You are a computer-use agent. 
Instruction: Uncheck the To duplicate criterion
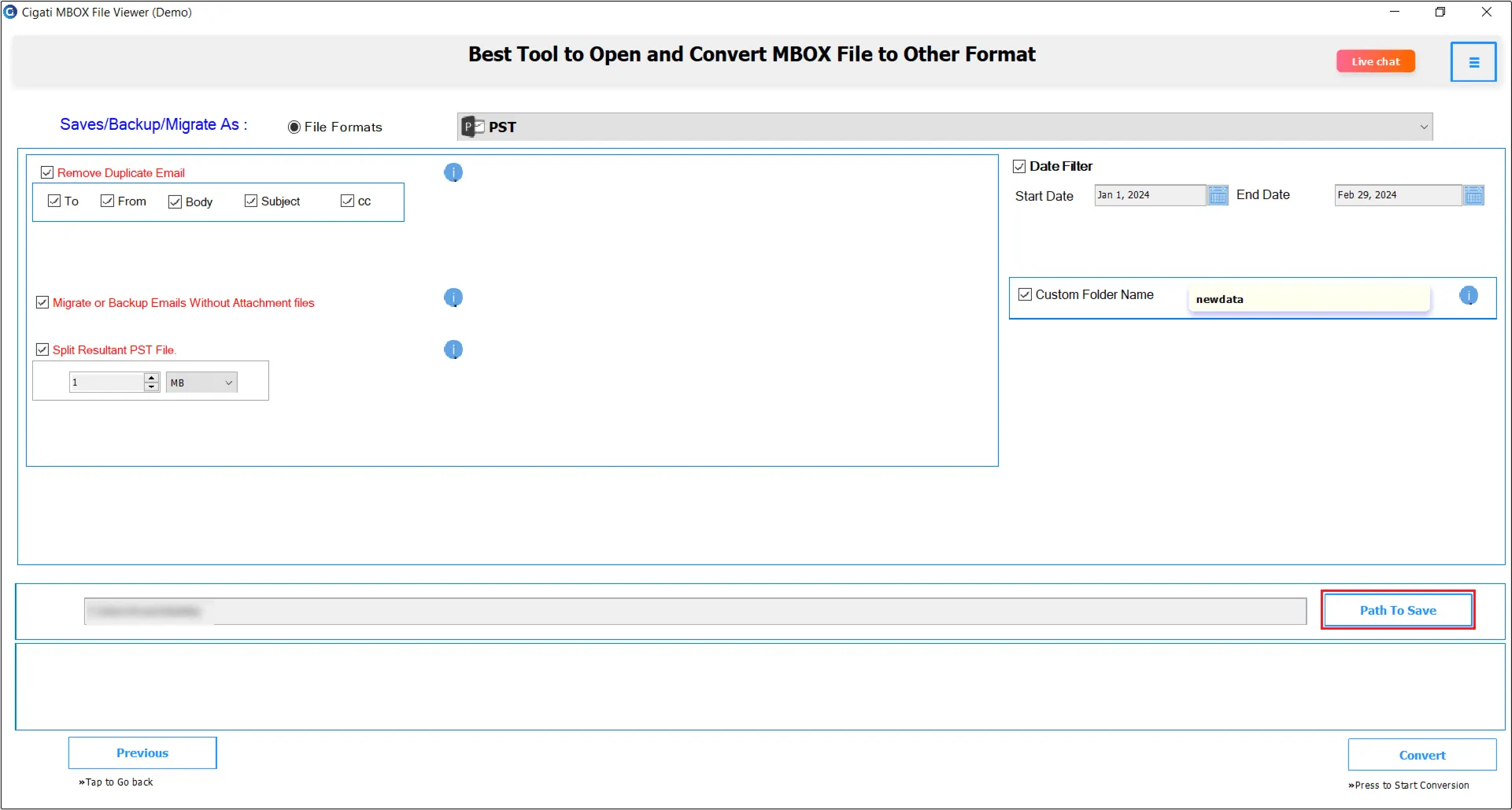coord(54,201)
